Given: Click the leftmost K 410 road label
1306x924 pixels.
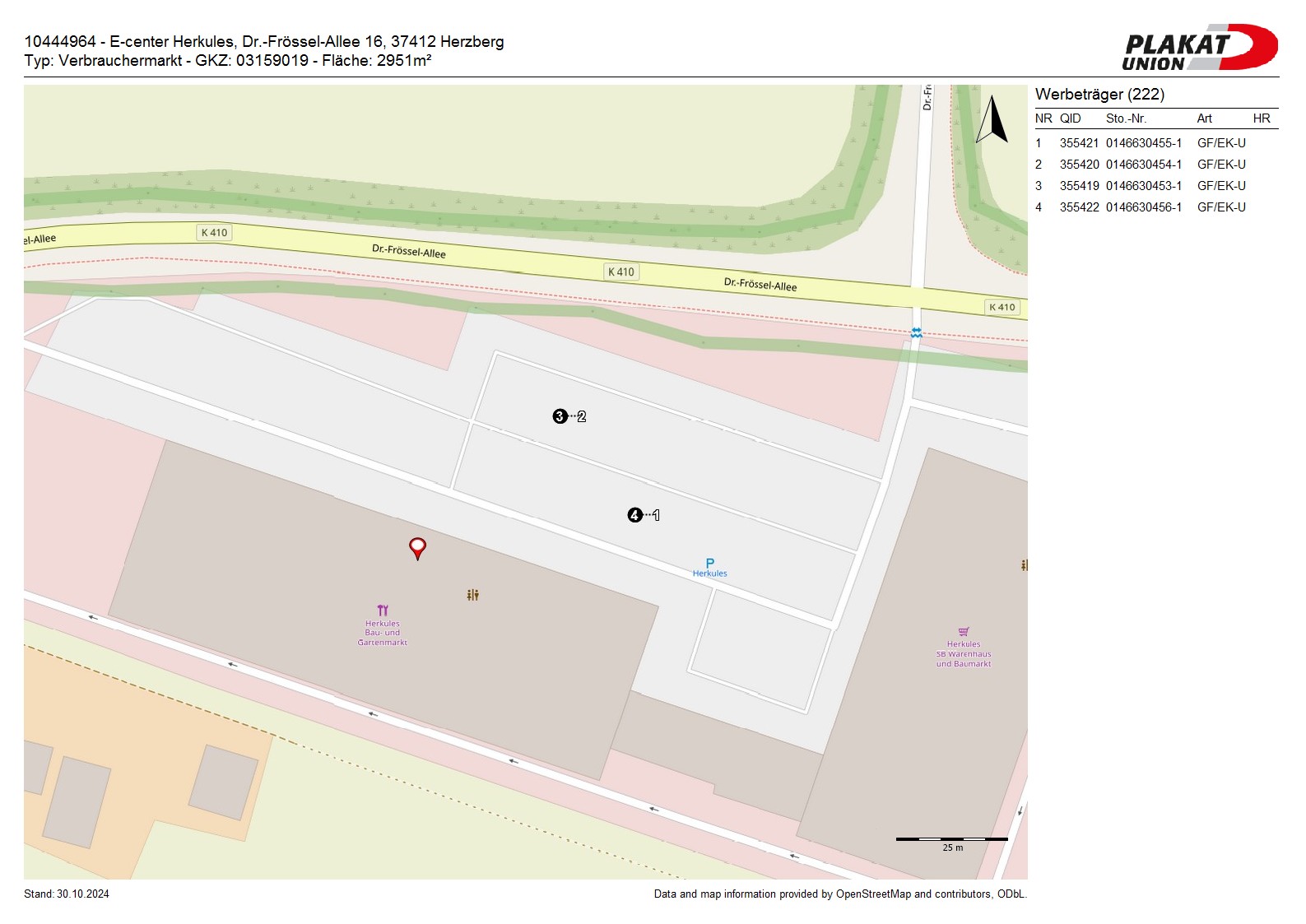Looking at the screenshot, I should (x=214, y=233).
